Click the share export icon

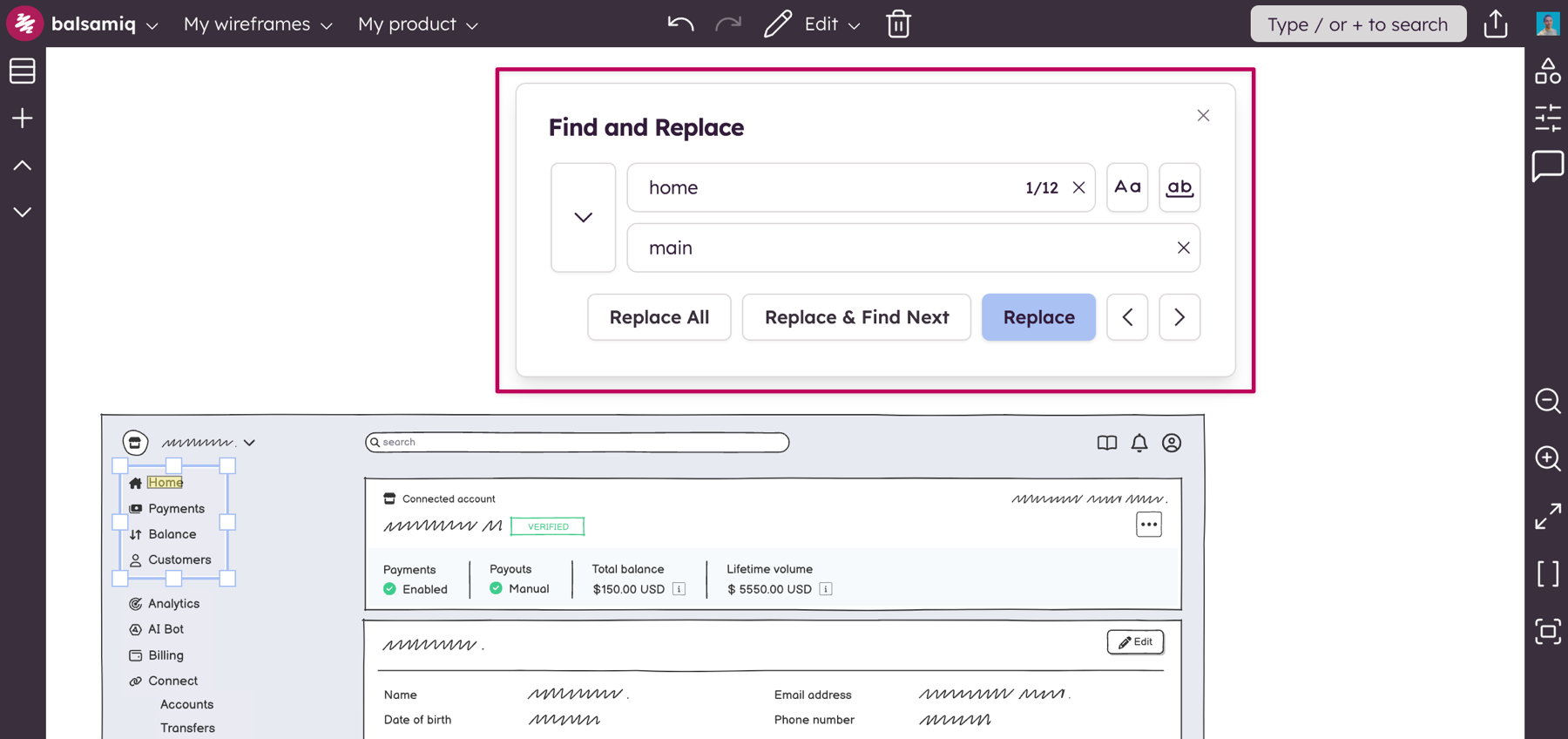1496,24
